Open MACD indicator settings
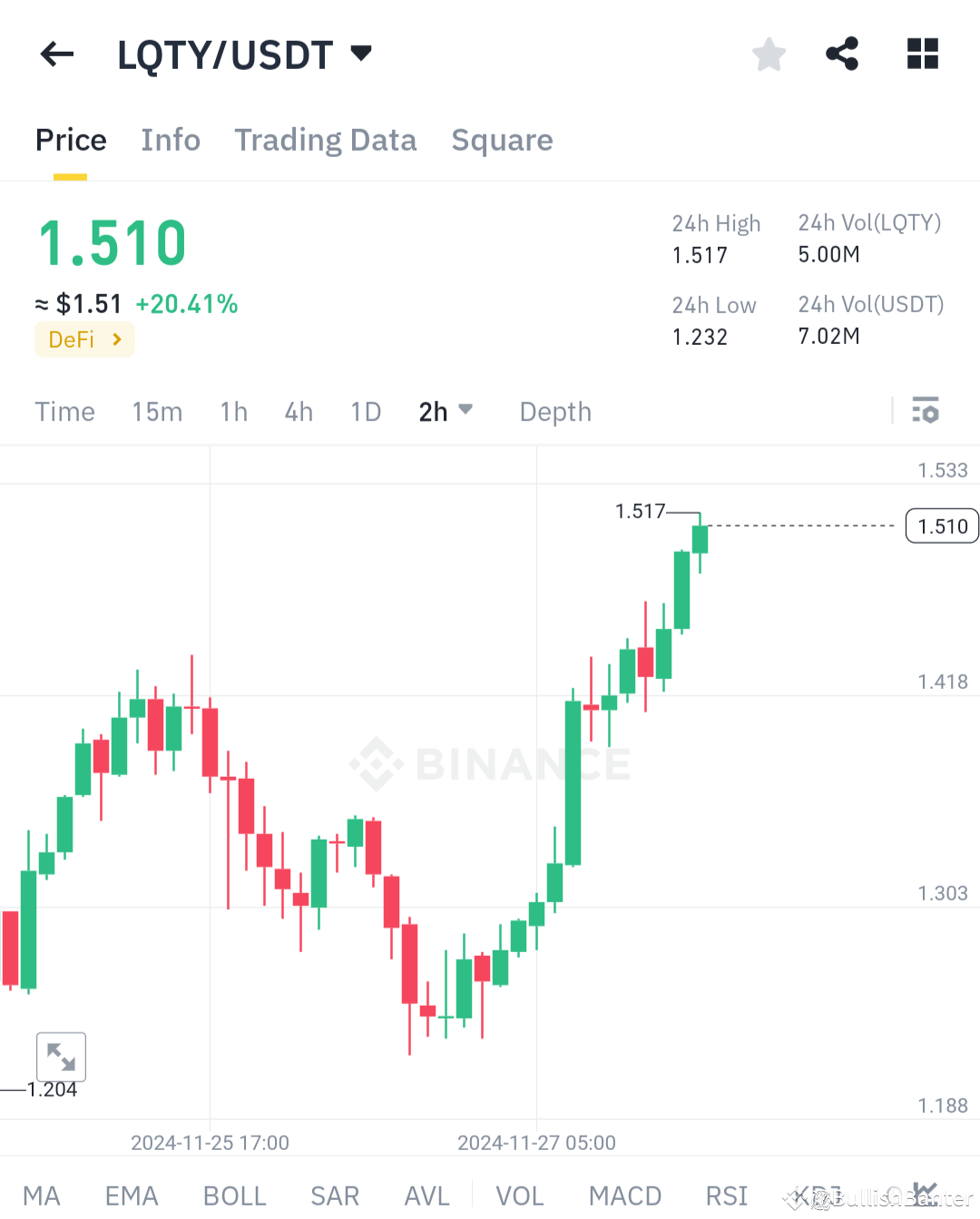 [x=624, y=1196]
